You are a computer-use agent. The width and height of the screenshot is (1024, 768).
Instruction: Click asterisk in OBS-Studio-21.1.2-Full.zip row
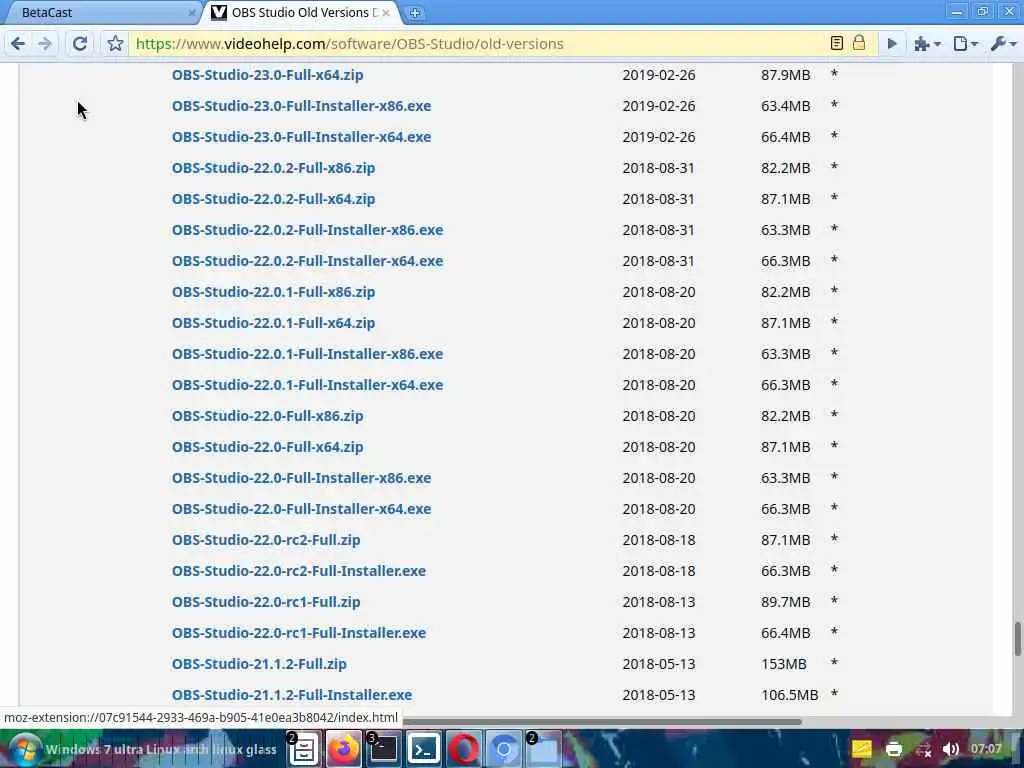point(834,663)
